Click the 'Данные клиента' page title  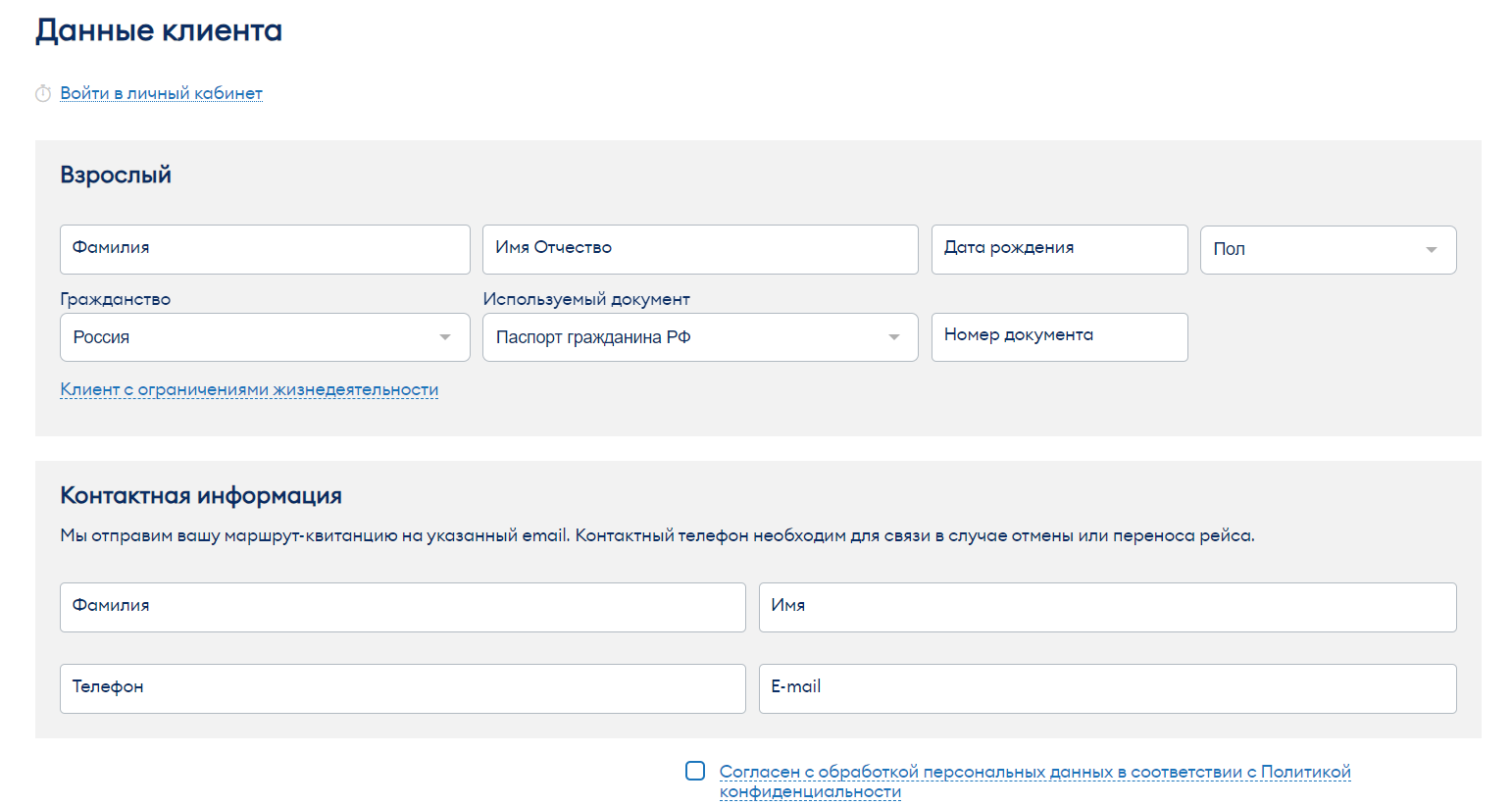coord(159,31)
